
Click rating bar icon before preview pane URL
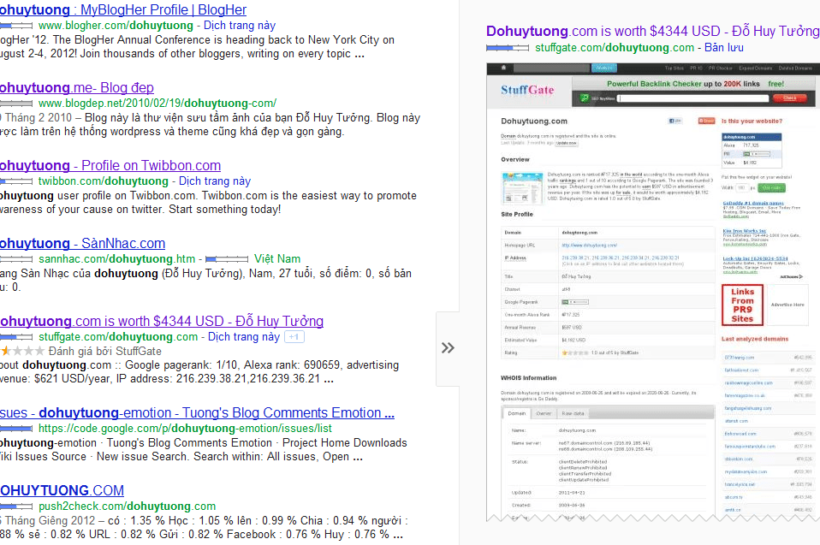507,48
